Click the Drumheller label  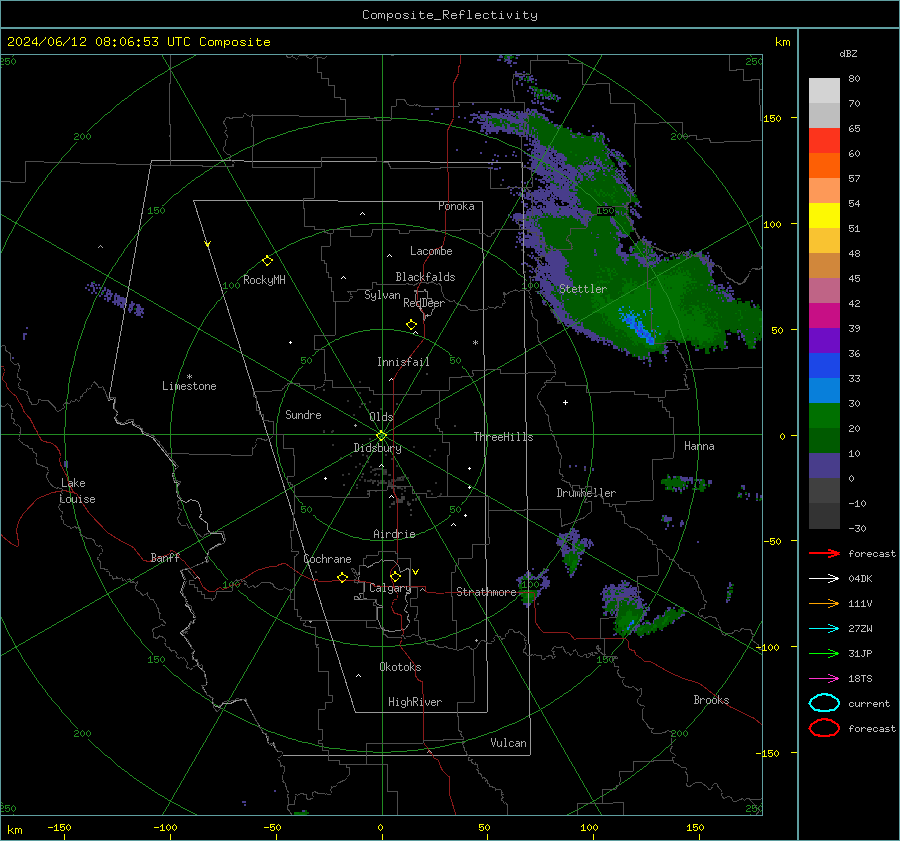tap(586, 493)
